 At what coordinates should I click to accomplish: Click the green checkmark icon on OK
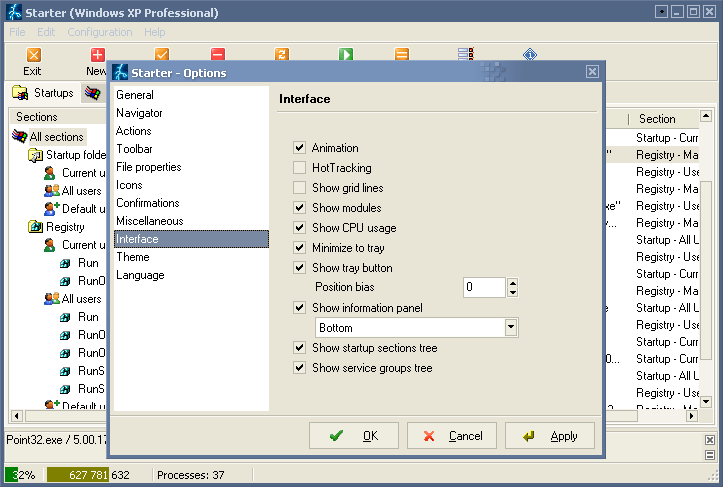[x=337, y=435]
